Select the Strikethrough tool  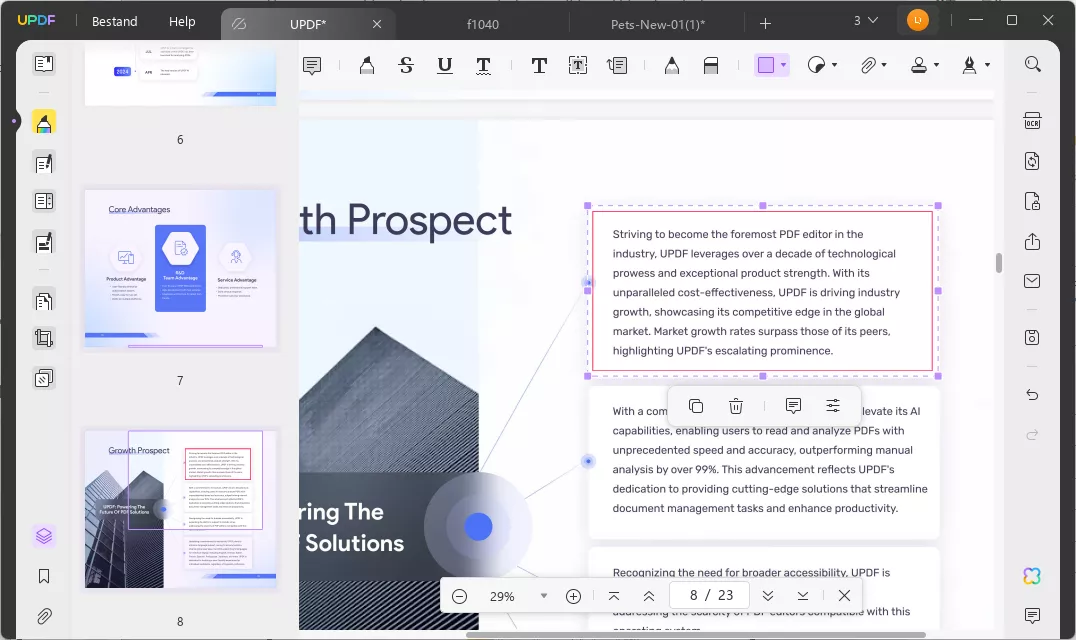(406, 65)
